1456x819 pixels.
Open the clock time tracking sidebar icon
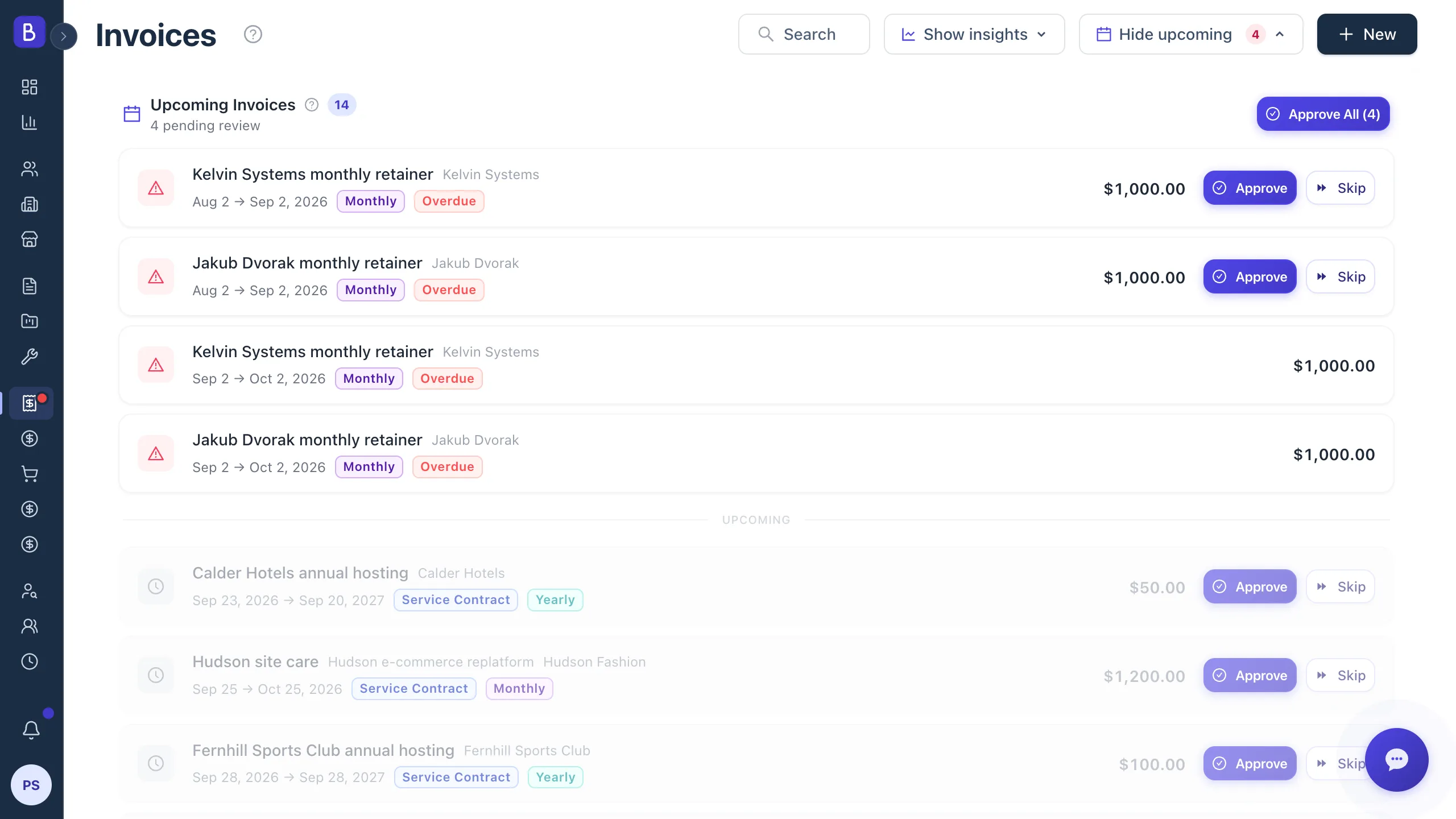coord(30,661)
